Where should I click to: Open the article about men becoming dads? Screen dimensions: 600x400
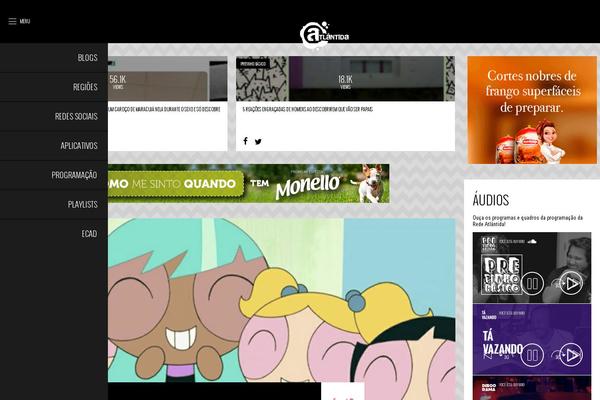pyautogui.click(x=307, y=108)
